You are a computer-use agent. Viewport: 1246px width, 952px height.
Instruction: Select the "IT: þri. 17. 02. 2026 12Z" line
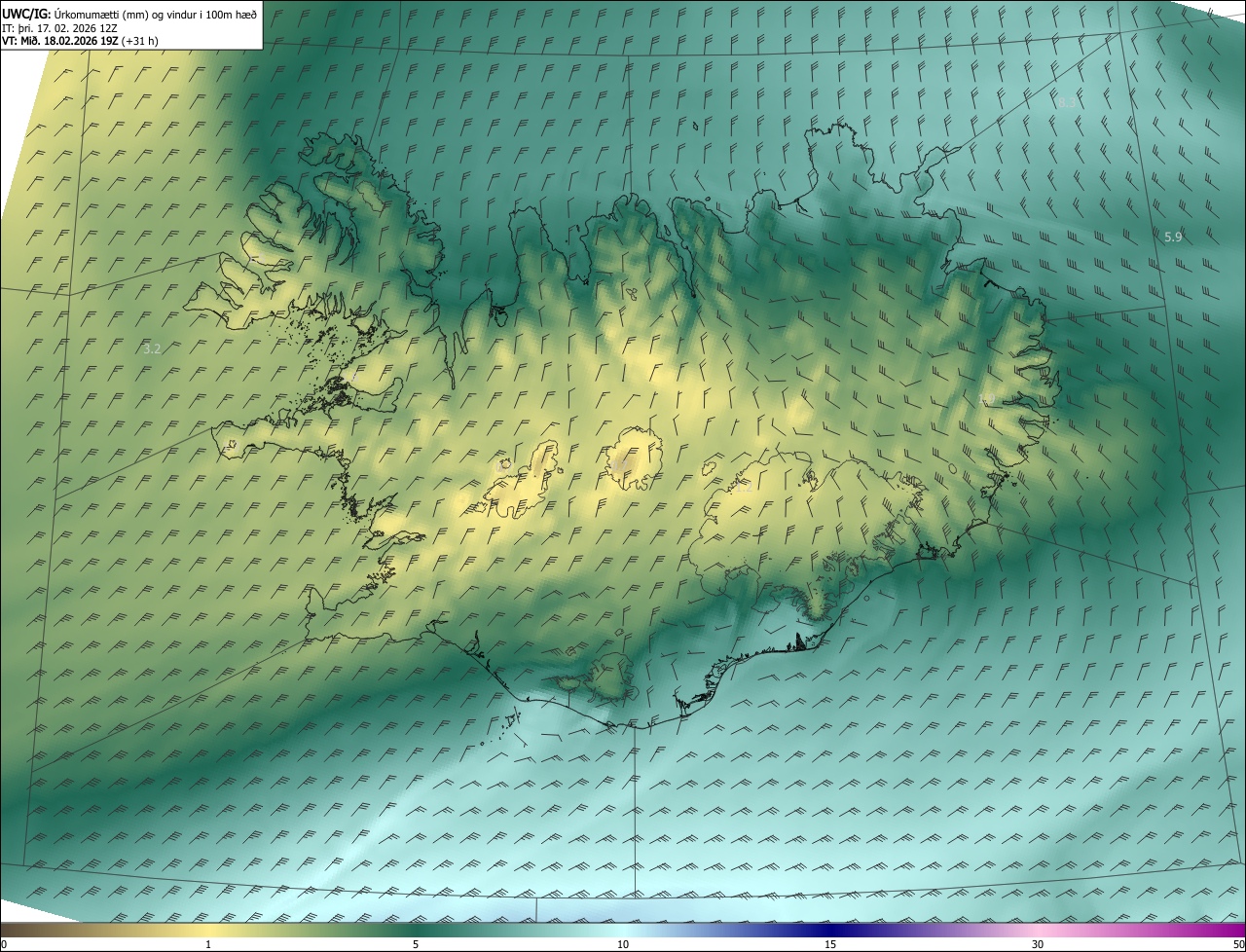pyautogui.click(x=59, y=27)
